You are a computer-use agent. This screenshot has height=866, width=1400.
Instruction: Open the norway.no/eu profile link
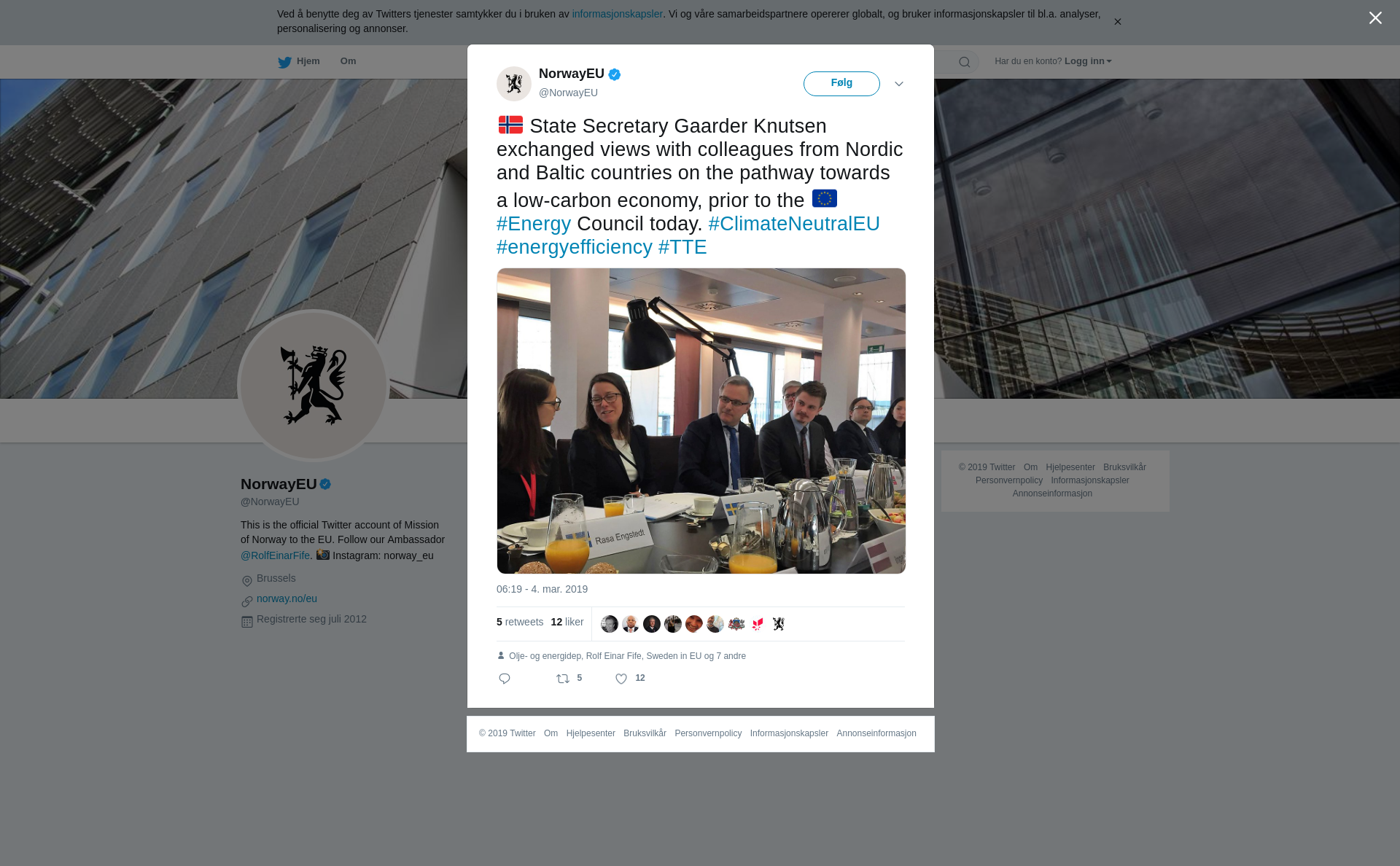(x=287, y=598)
